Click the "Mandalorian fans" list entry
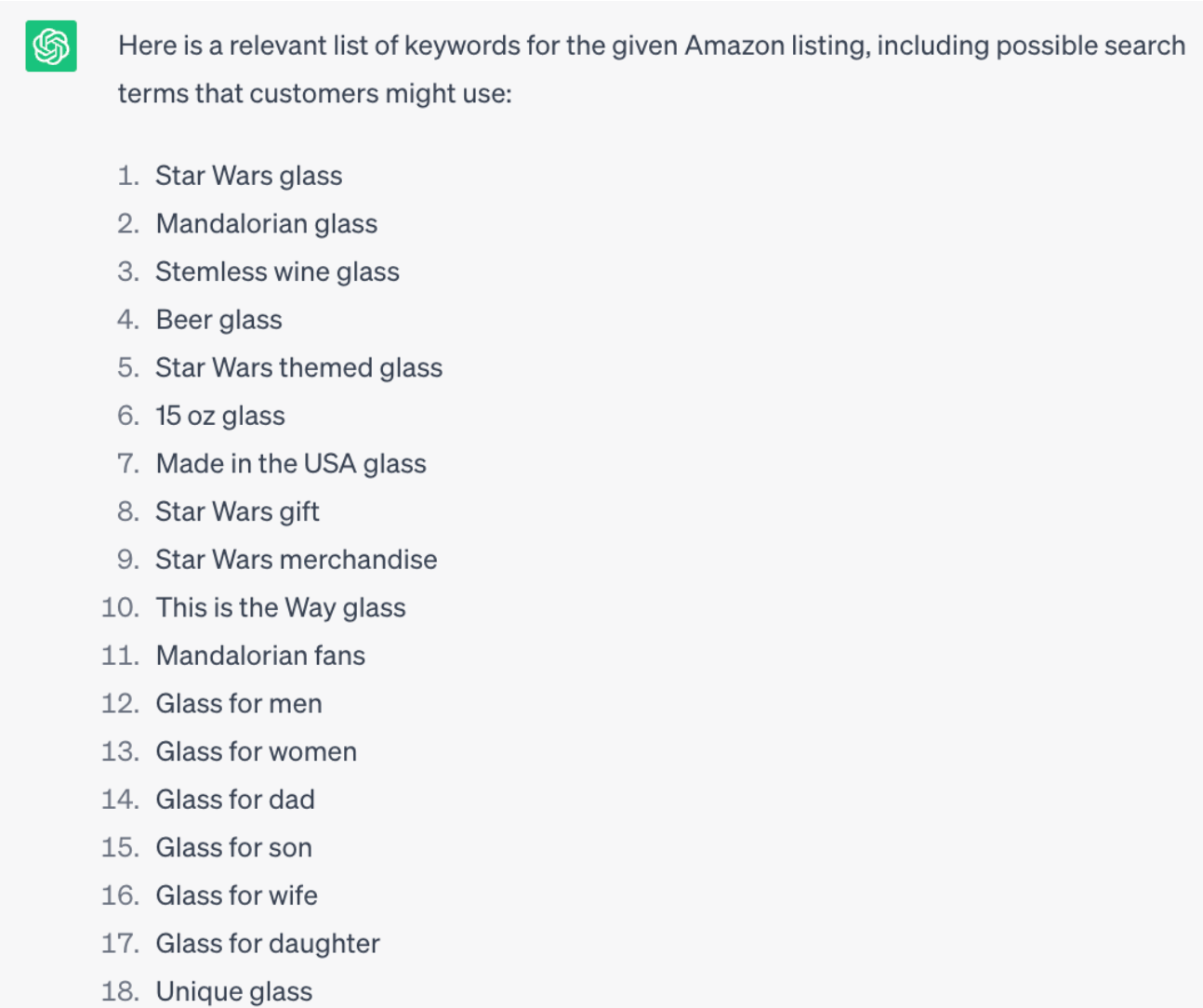Image resolution: width=1203 pixels, height=1008 pixels. 260,656
